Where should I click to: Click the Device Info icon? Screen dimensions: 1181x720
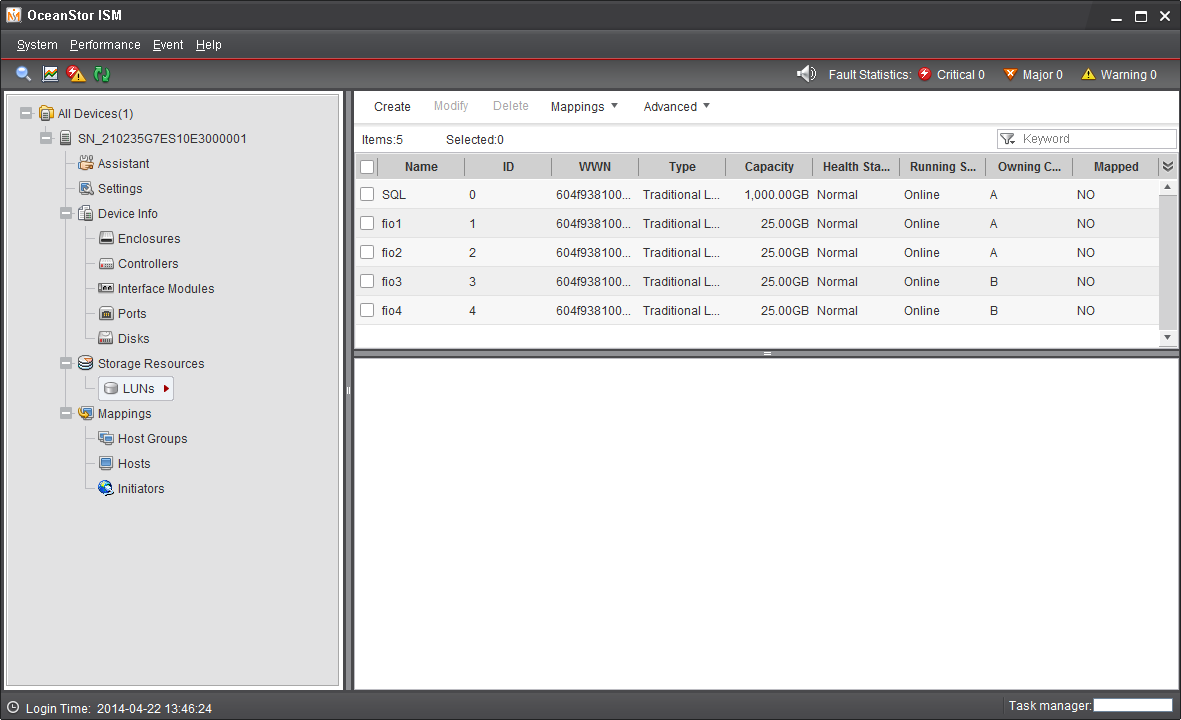(86, 213)
